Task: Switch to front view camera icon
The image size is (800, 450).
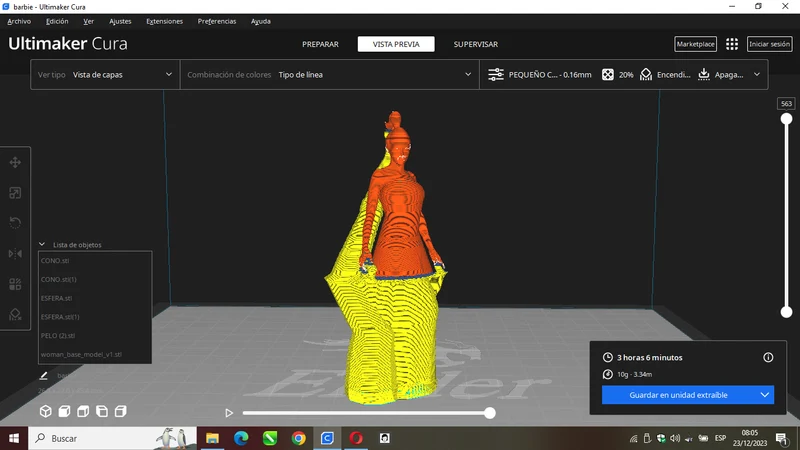Action: click(x=64, y=411)
